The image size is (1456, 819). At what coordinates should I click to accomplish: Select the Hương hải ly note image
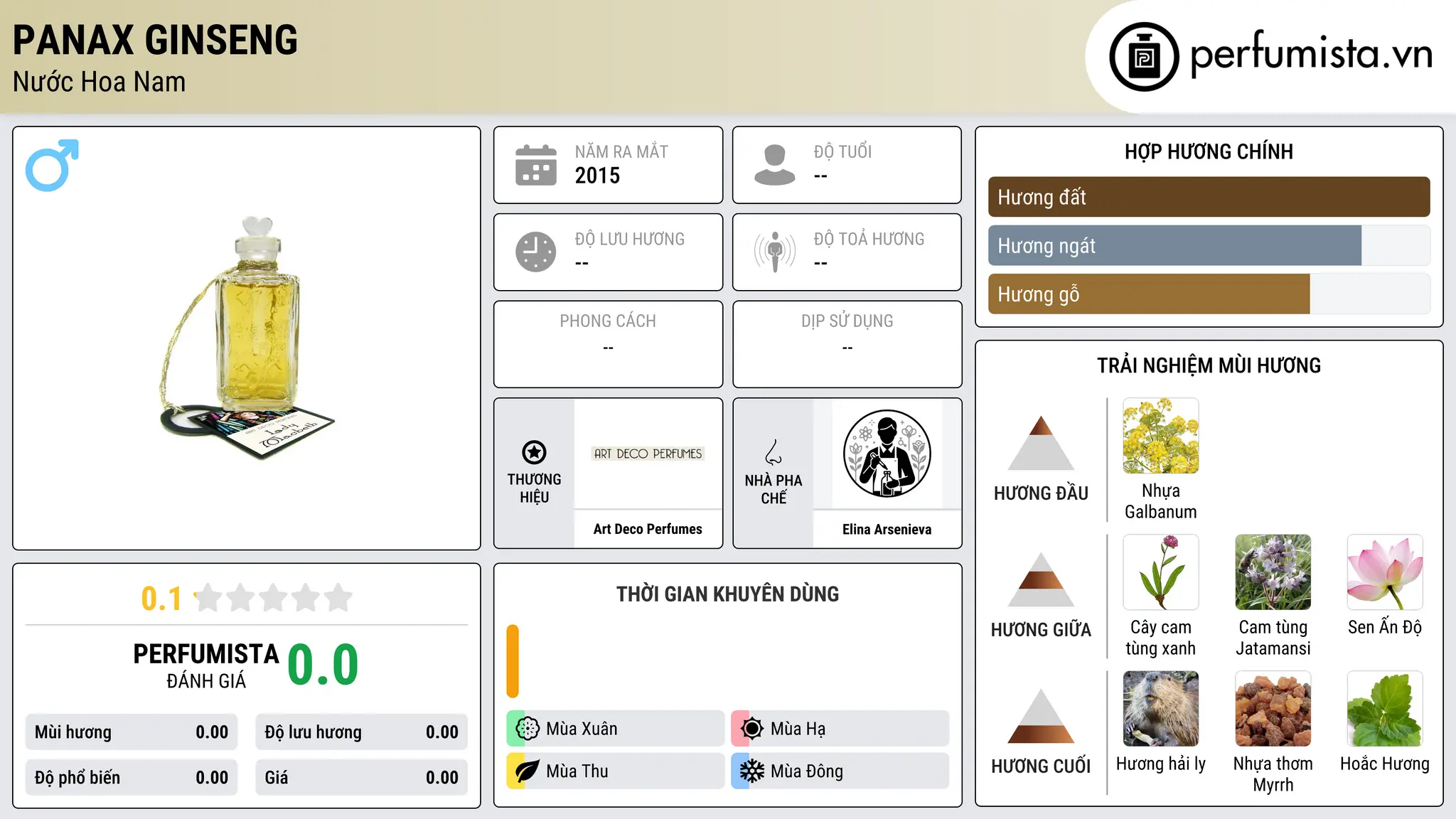tap(1161, 709)
